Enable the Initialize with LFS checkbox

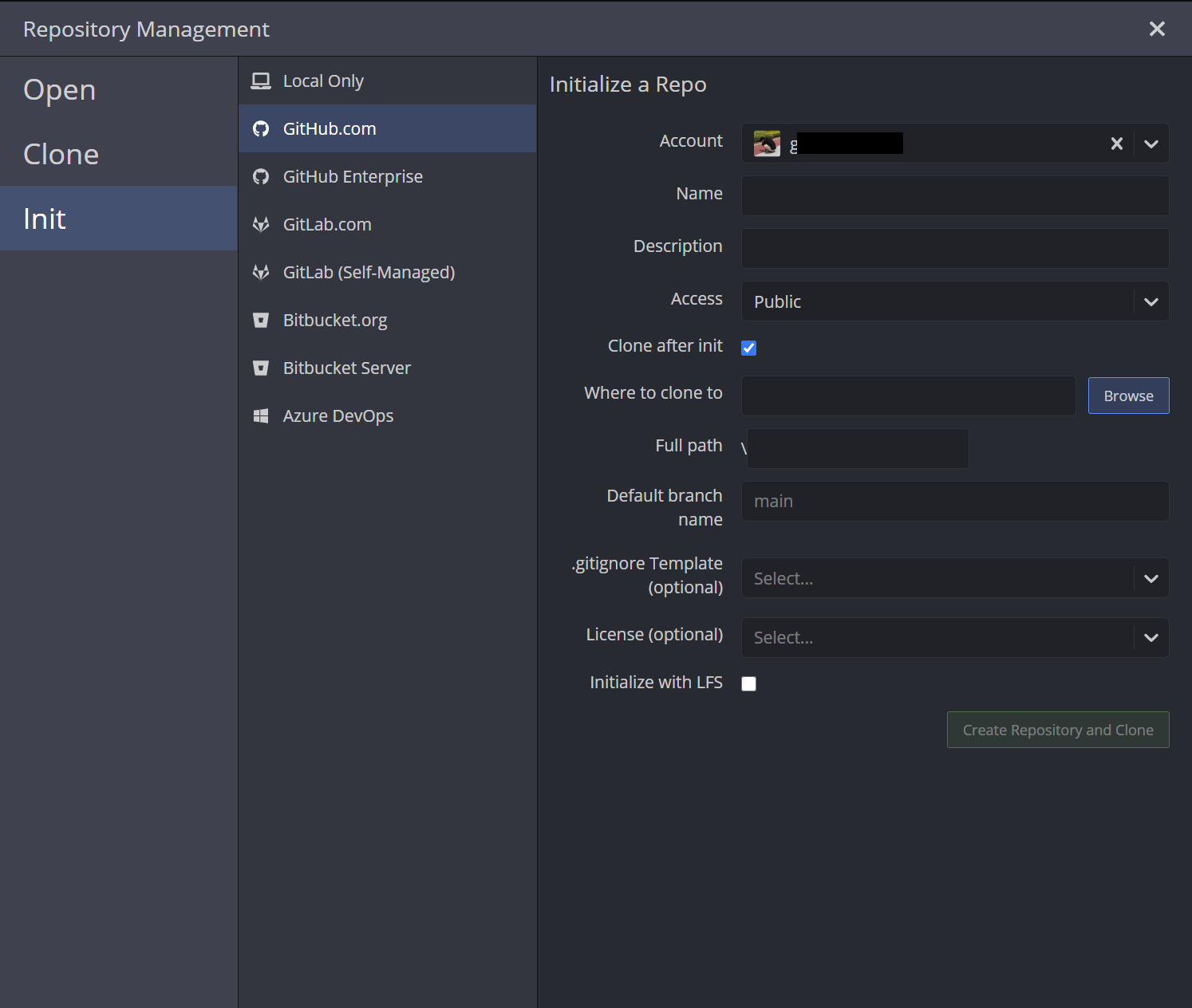point(748,683)
